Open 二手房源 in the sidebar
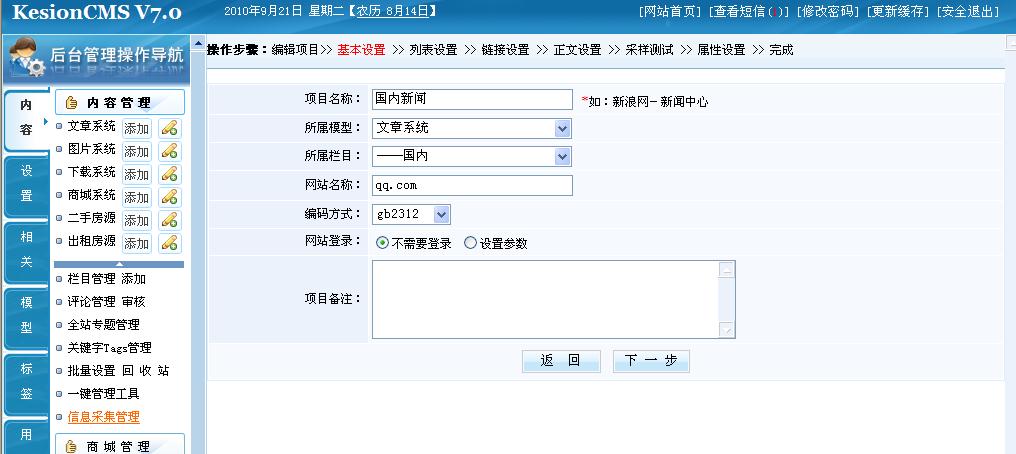The width and height of the screenshot is (1016, 454). tap(91, 218)
